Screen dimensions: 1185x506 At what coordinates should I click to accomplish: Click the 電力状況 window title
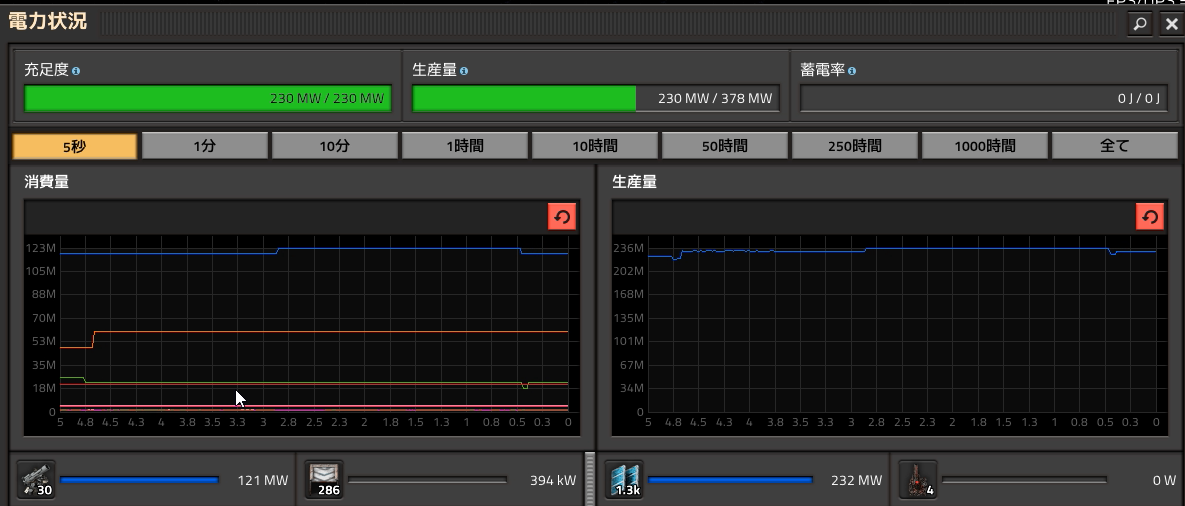point(47,21)
